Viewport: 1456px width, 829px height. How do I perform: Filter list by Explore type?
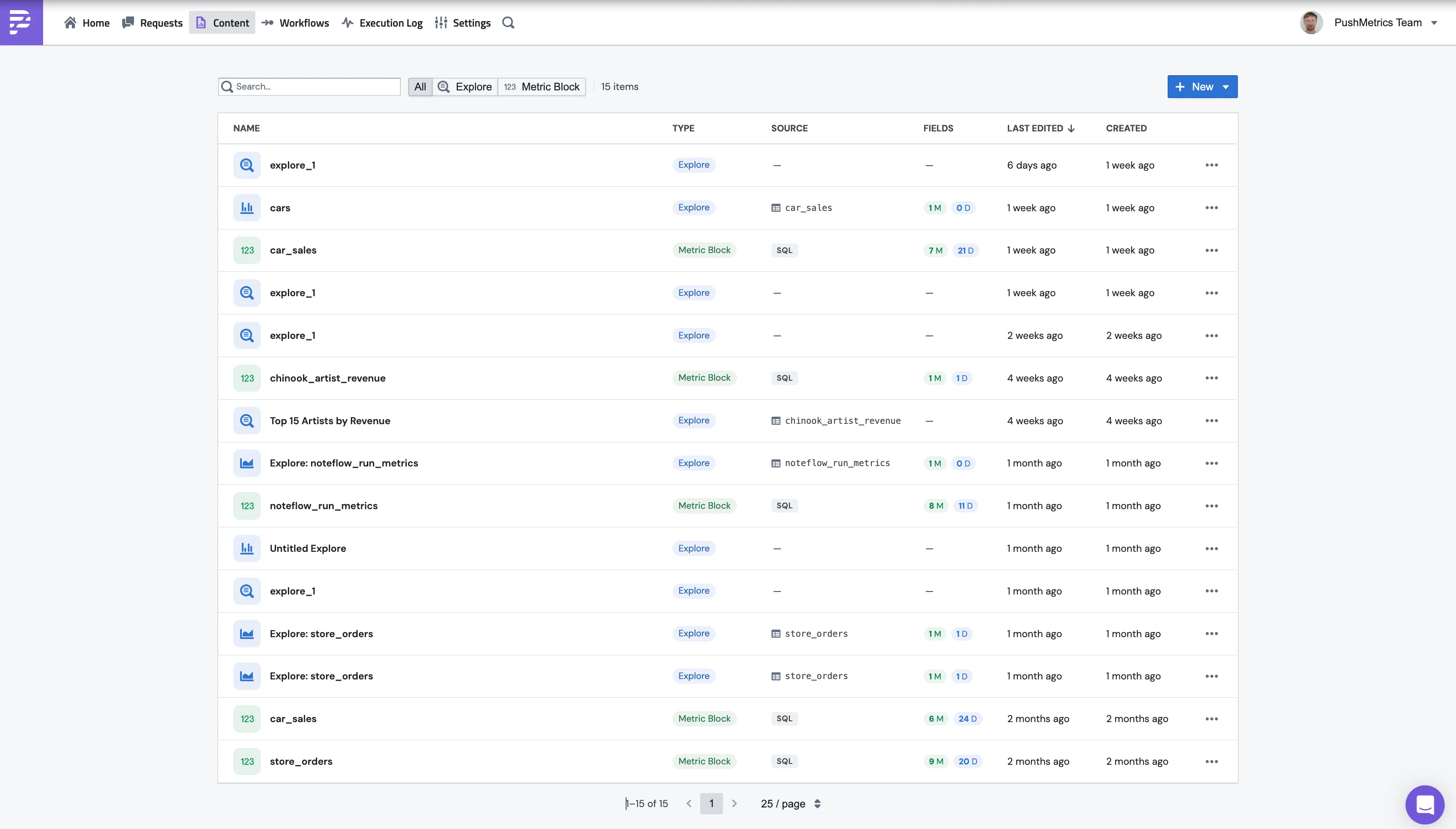(x=465, y=87)
